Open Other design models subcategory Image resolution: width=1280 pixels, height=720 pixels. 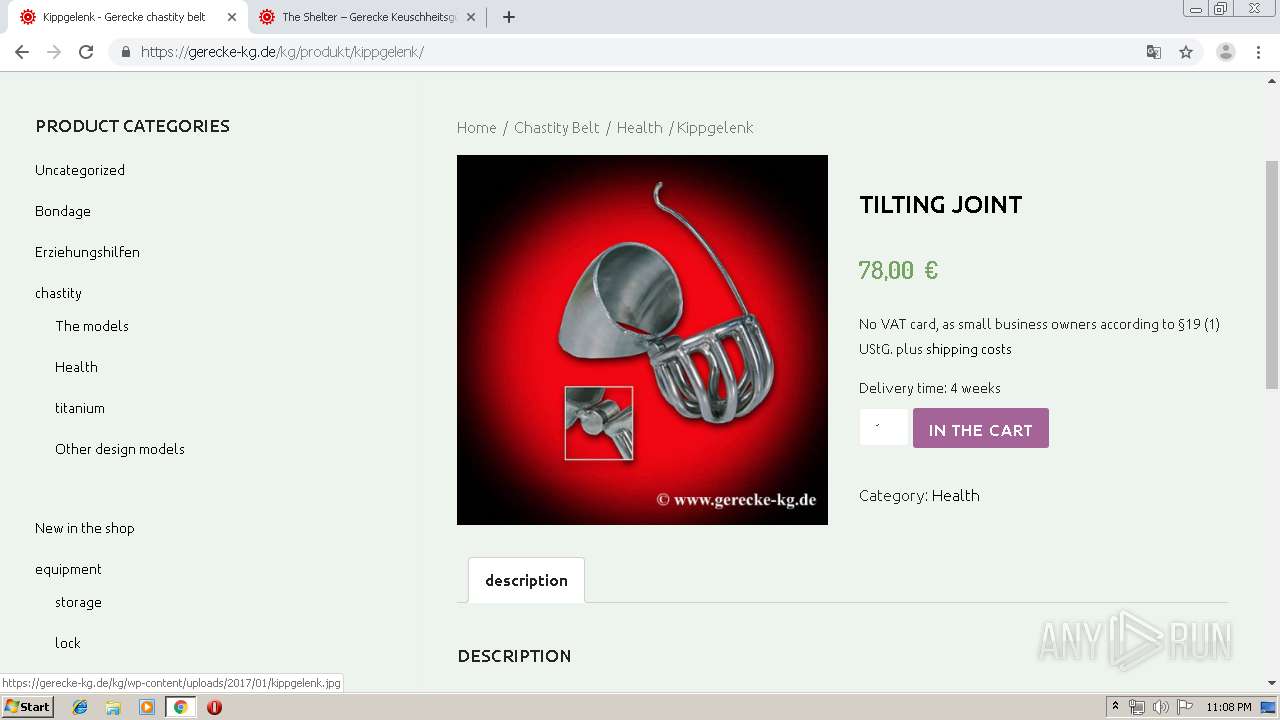click(x=120, y=449)
